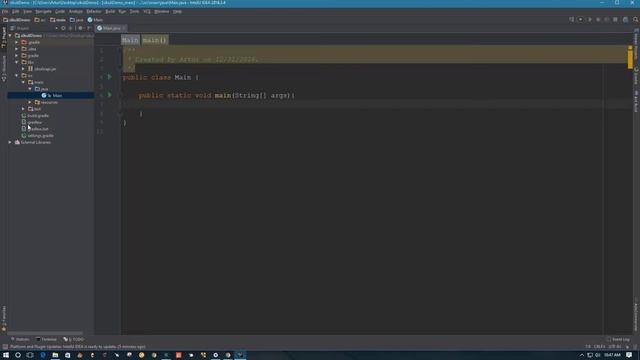The width and height of the screenshot is (640, 360).
Task: Collapse the main folder
Action: (23, 82)
